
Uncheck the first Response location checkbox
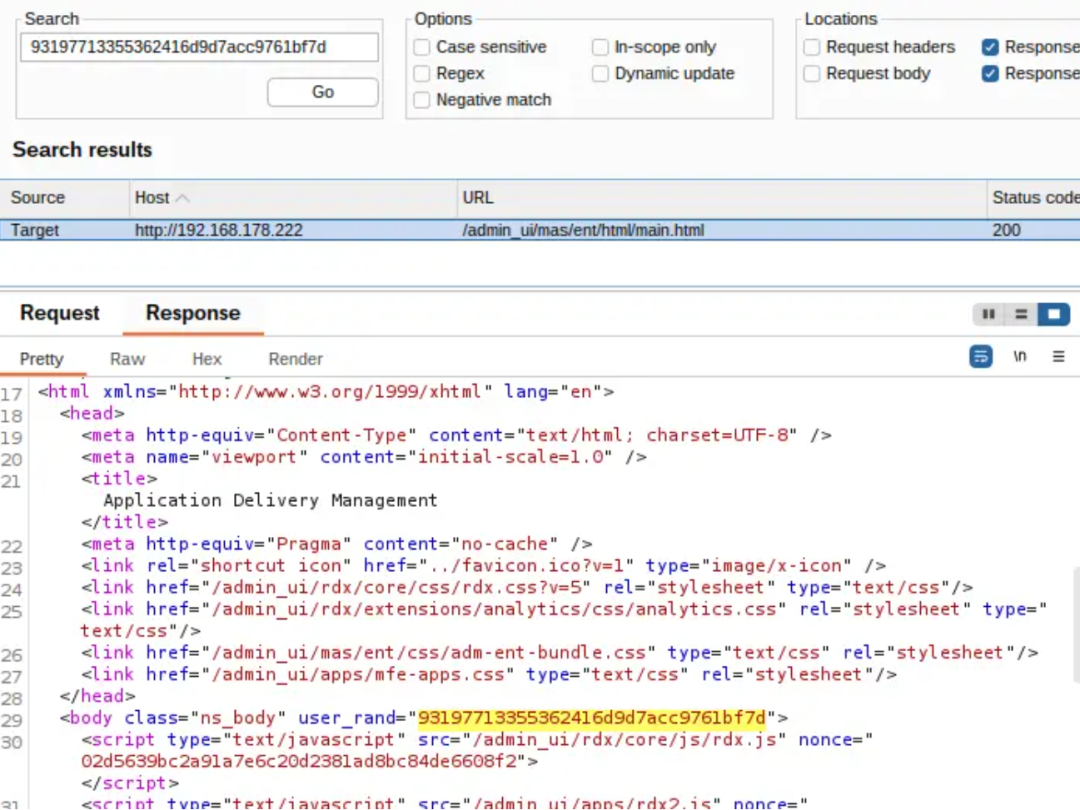pyautogui.click(x=990, y=48)
